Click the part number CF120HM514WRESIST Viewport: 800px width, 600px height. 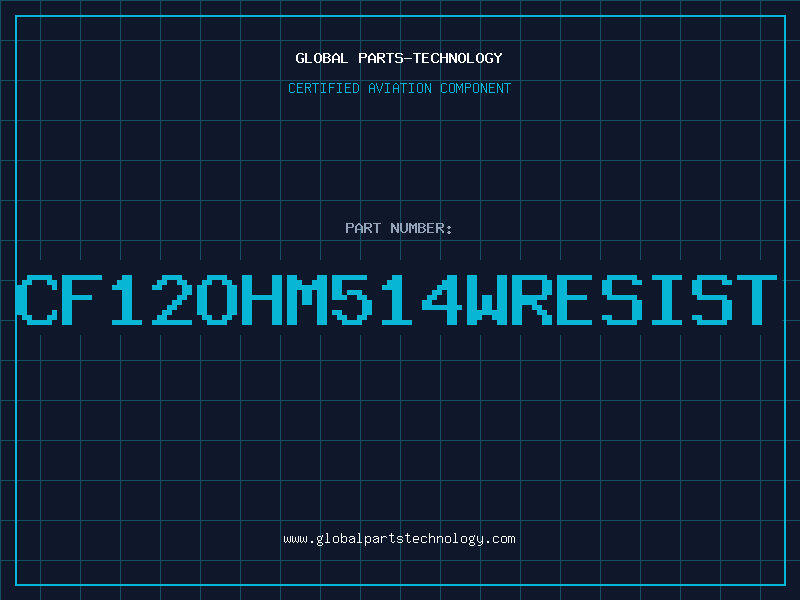click(x=397, y=300)
